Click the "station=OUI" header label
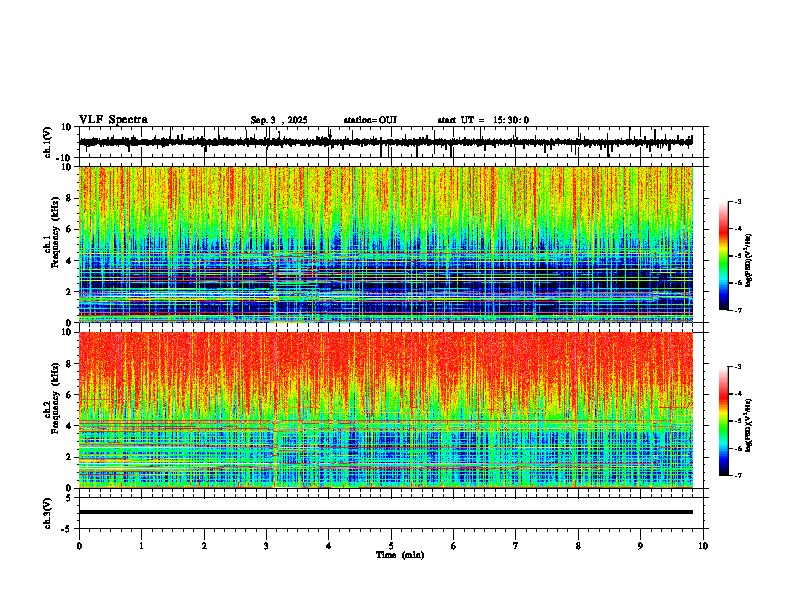 coord(370,120)
